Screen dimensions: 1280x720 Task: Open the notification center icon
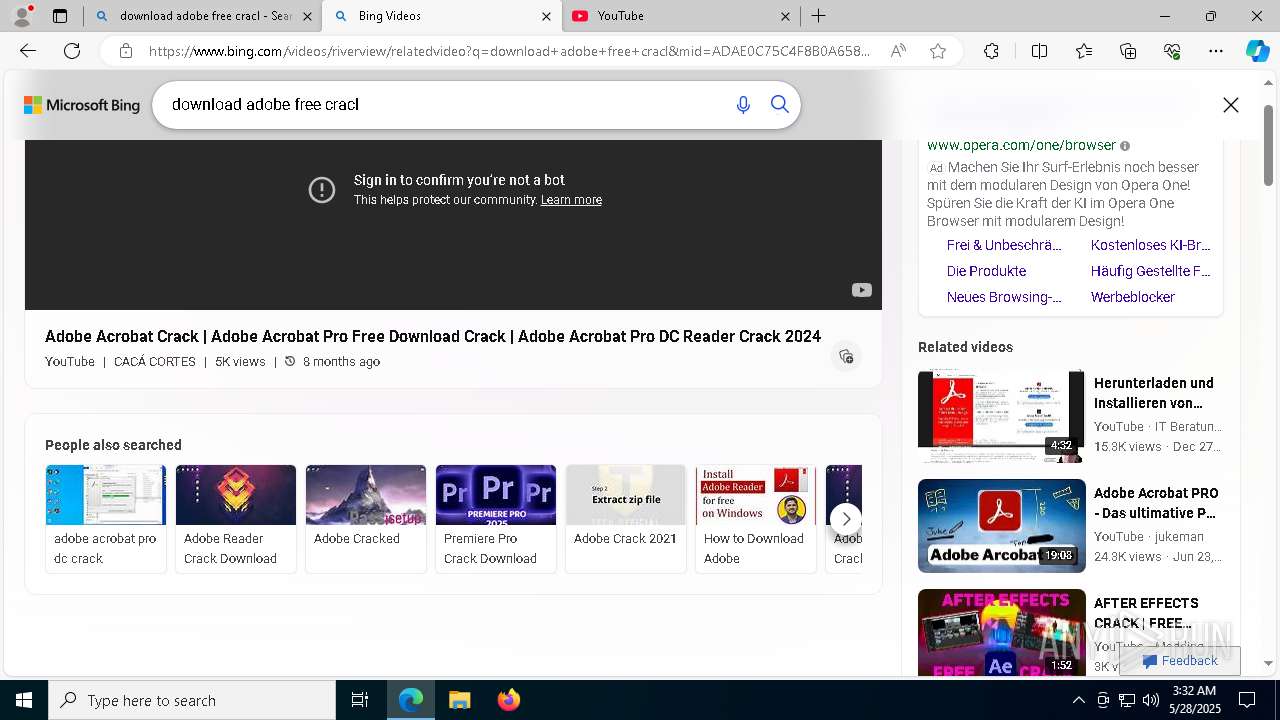[1247, 700]
